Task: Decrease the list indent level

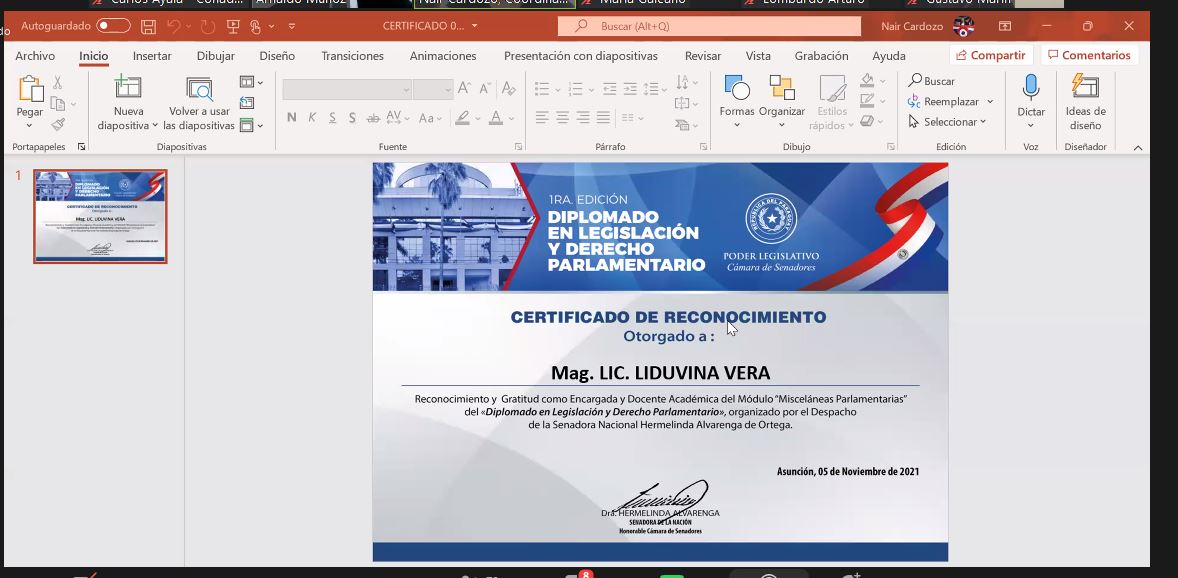Action: (609, 89)
